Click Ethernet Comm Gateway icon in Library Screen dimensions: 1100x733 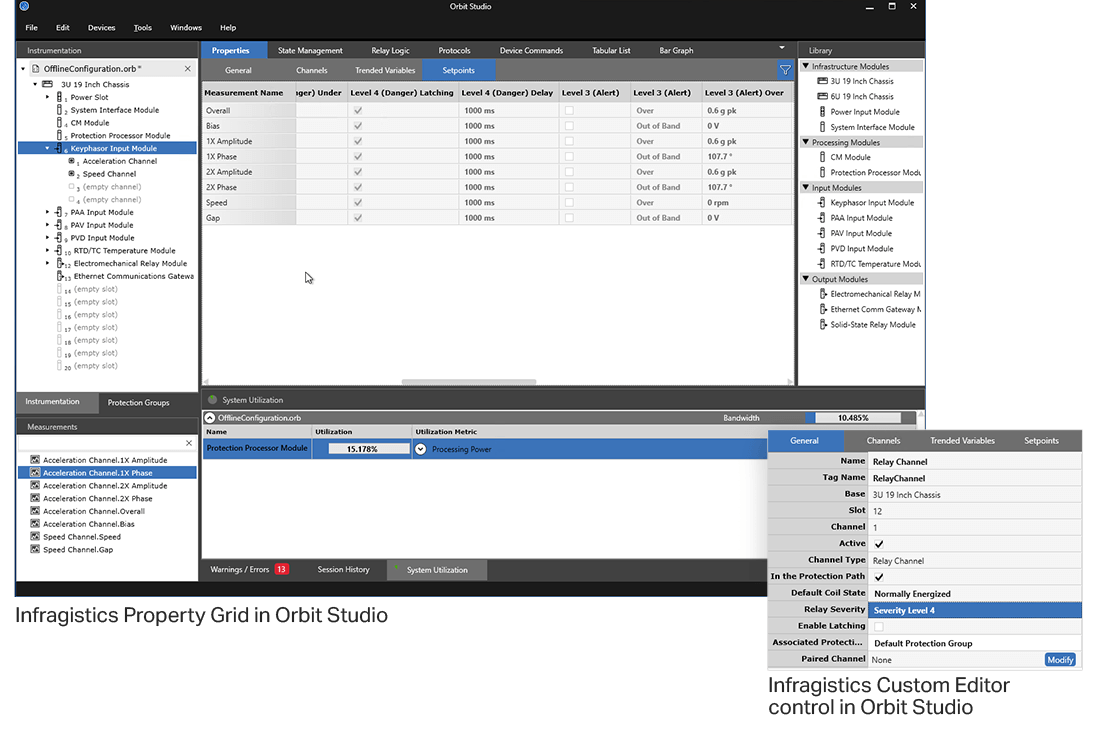823,309
